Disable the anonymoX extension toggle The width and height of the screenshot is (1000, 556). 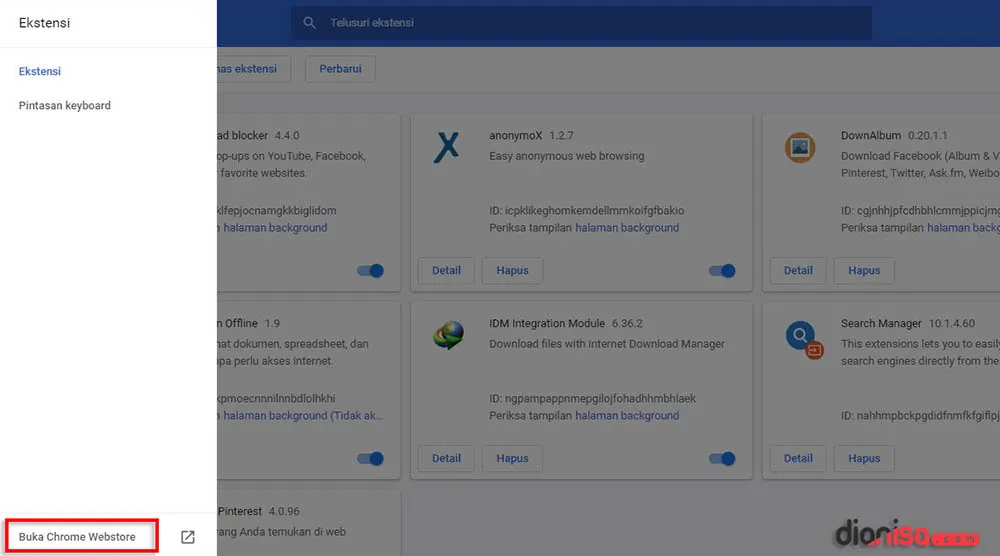click(722, 271)
